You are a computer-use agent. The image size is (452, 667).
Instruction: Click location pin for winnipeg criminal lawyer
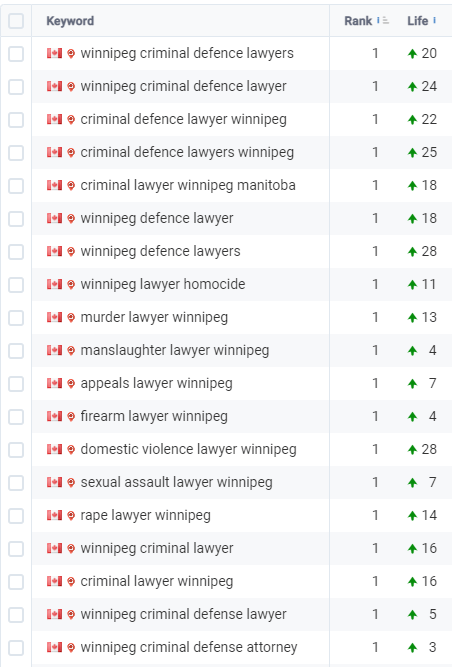(71, 548)
